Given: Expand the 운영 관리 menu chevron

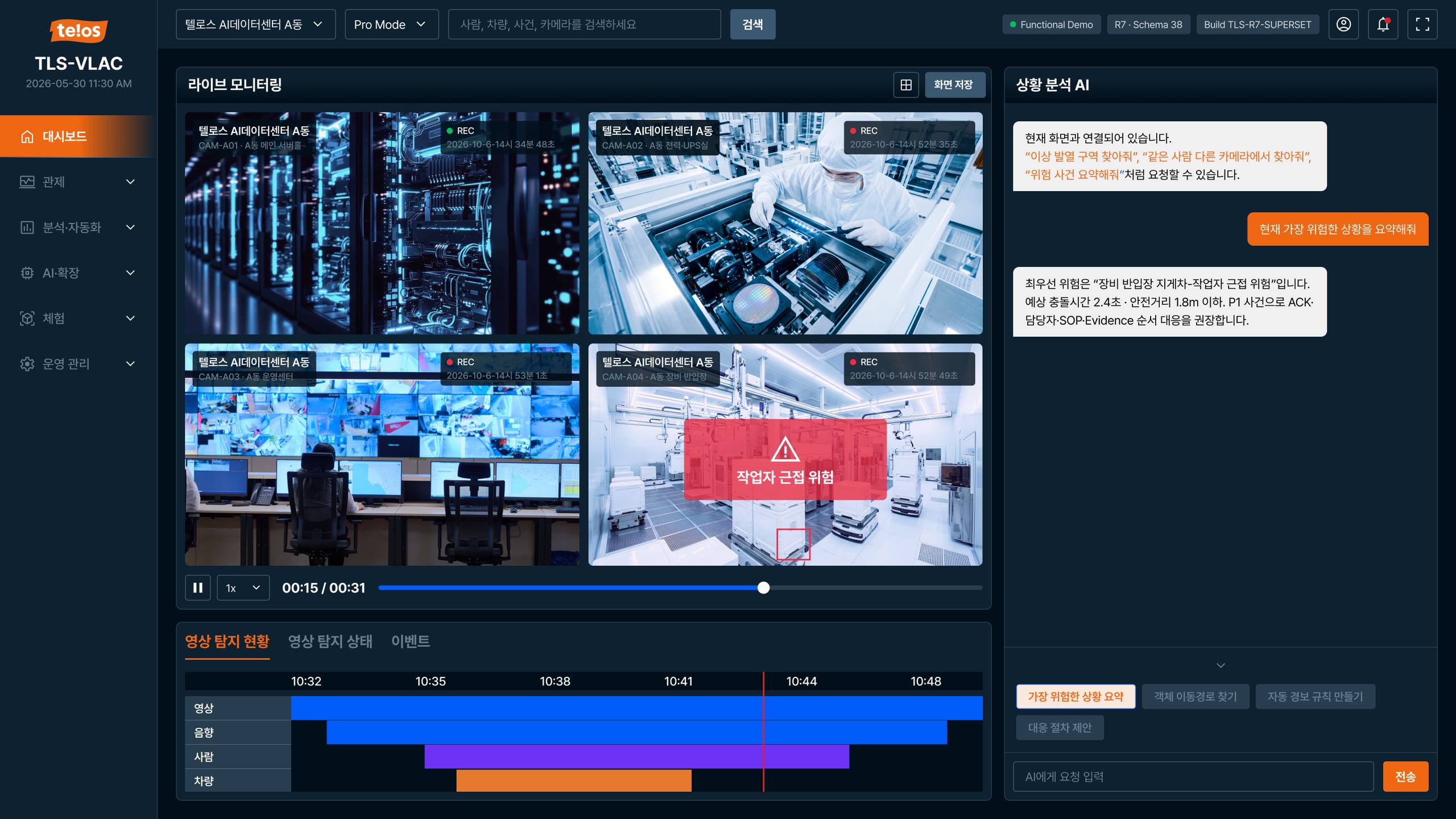Looking at the screenshot, I should [130, 364].
